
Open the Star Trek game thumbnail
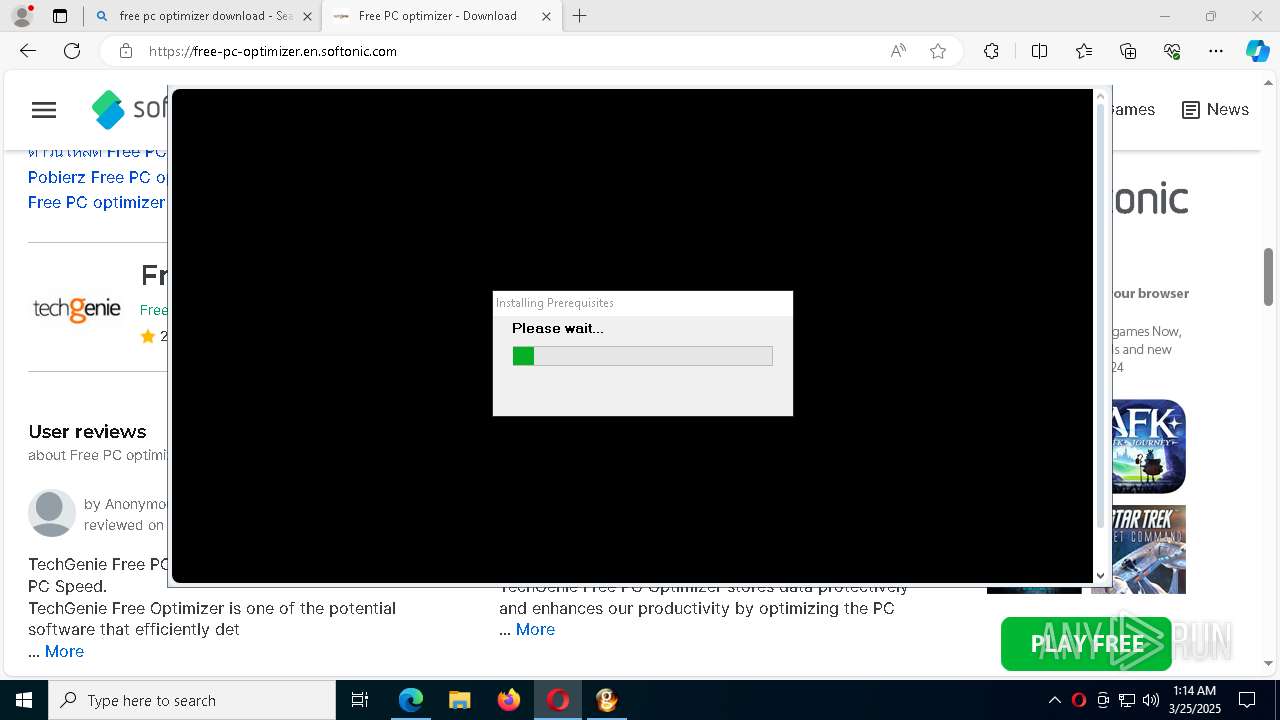1148,549
